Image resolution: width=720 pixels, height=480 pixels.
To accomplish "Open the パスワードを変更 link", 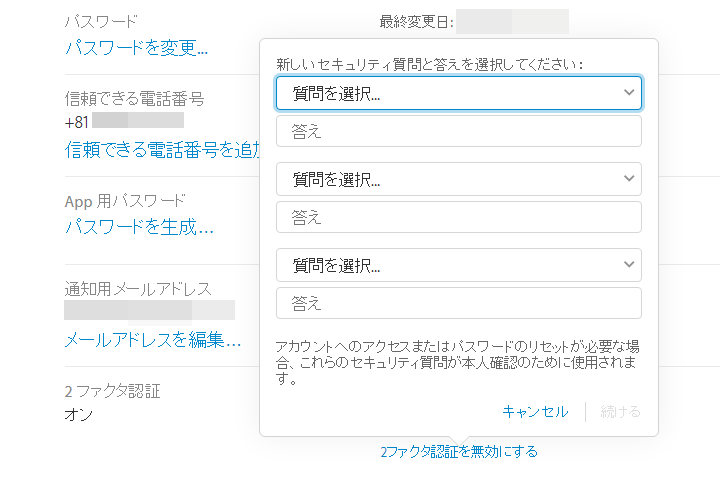I will pos(136,48).
